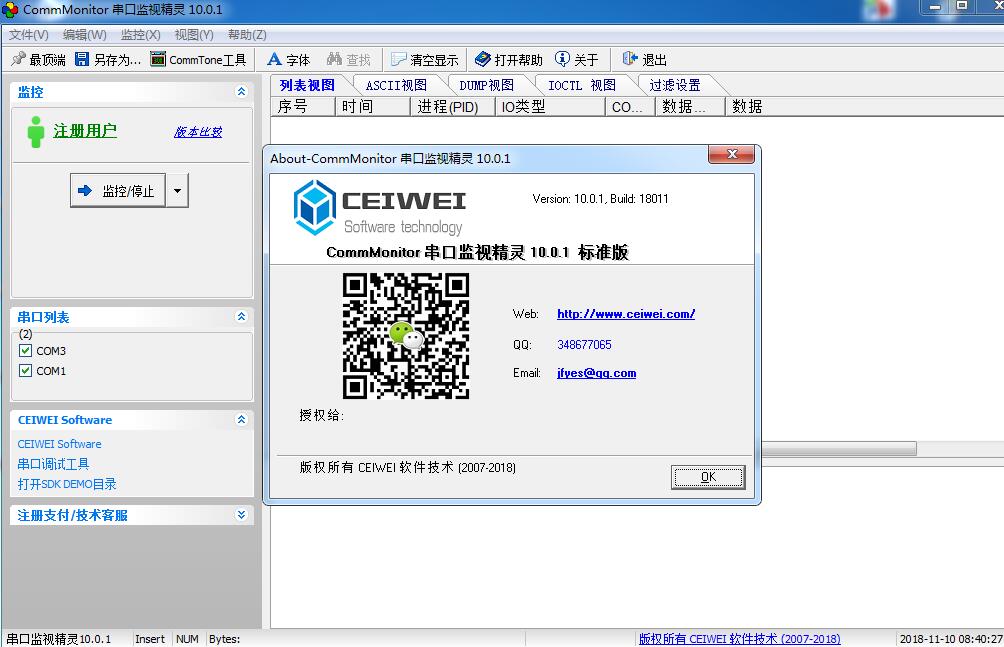Screen dimensions: 1004x647
Task: Open the http://www.ceiwei.com/ link
Action: [625, 314]
